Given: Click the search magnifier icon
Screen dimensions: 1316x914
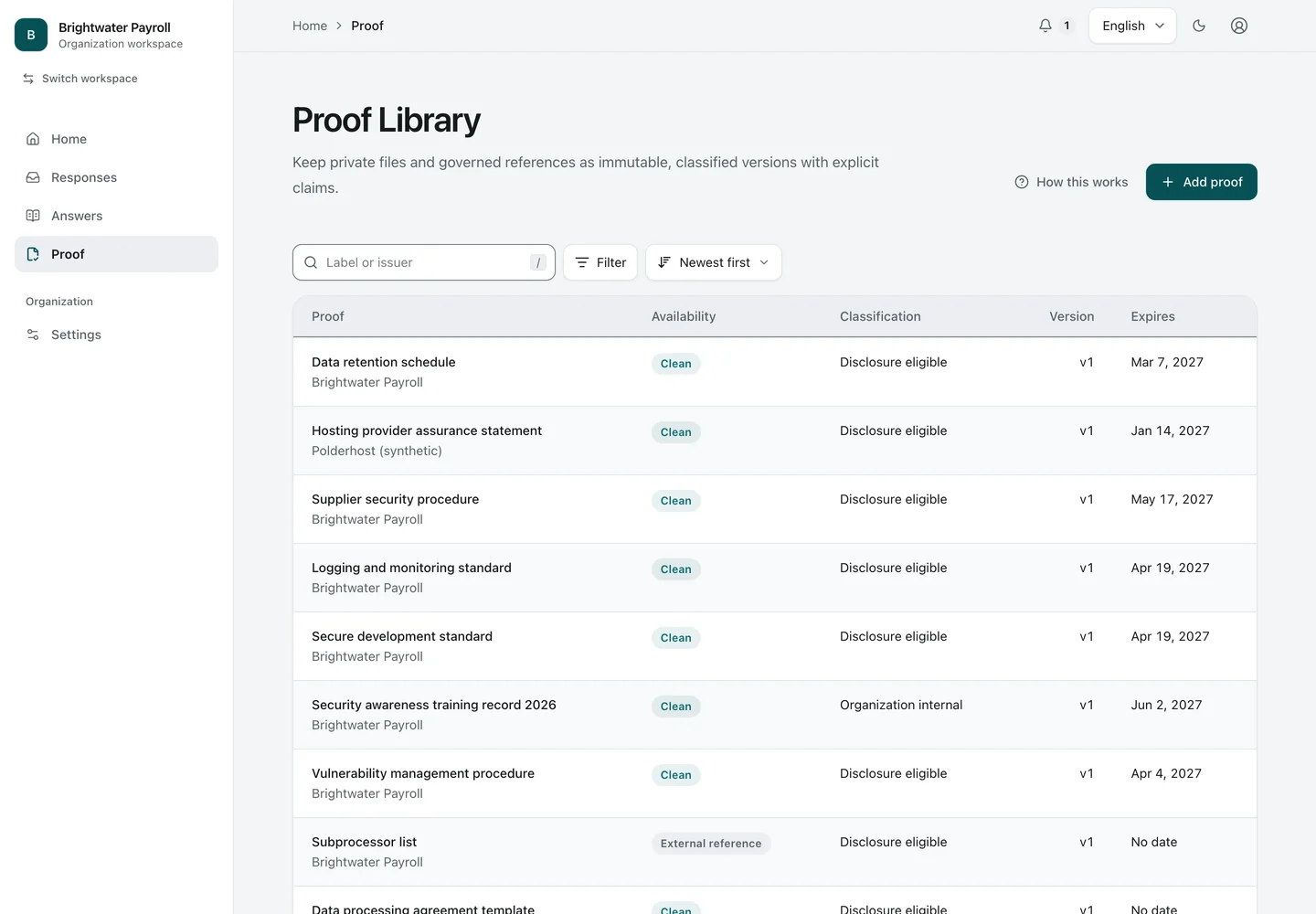Looking at the screenshot, I should click(x=311, y=262).
